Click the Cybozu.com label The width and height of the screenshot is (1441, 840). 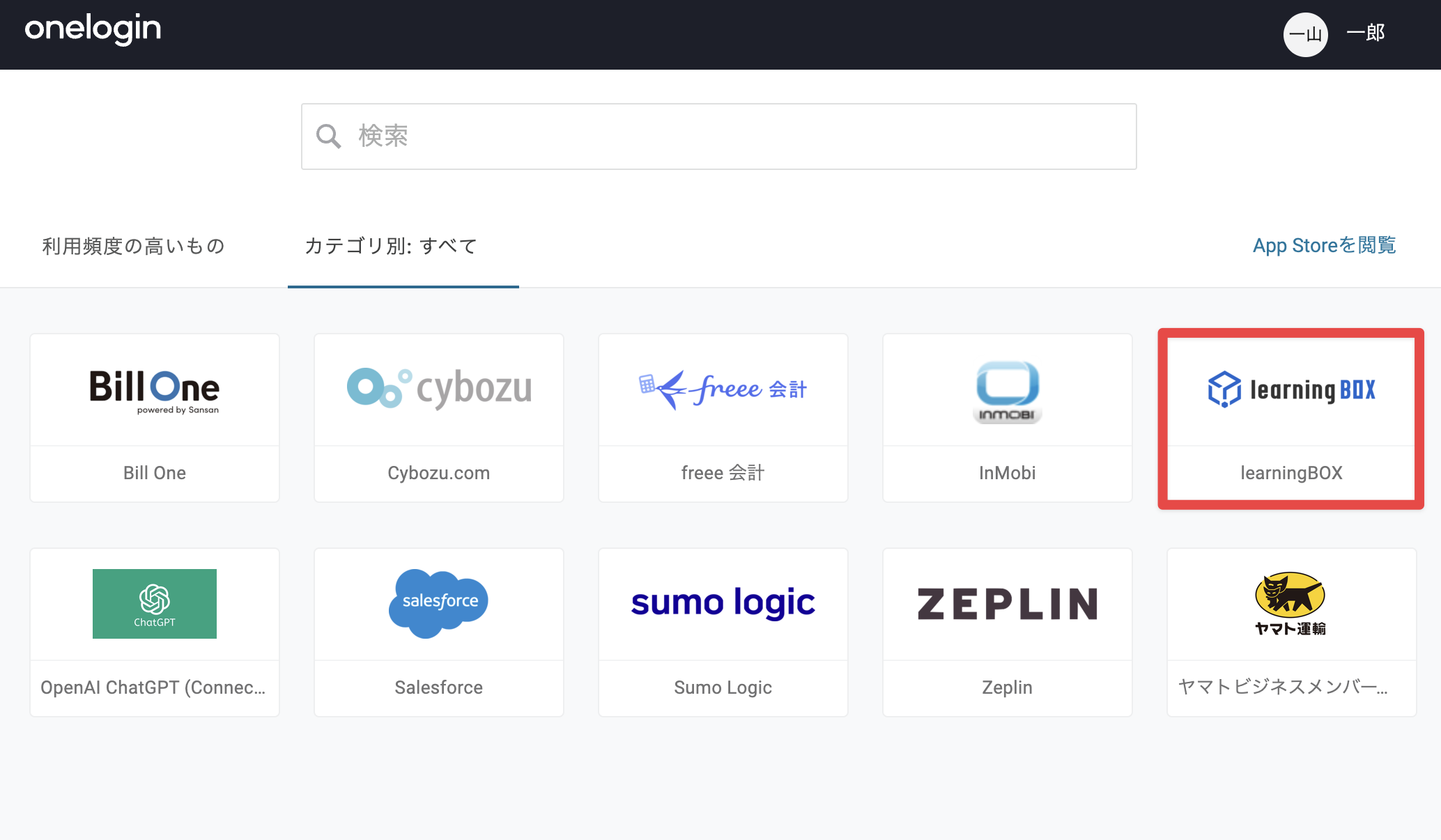coord(439,473)
